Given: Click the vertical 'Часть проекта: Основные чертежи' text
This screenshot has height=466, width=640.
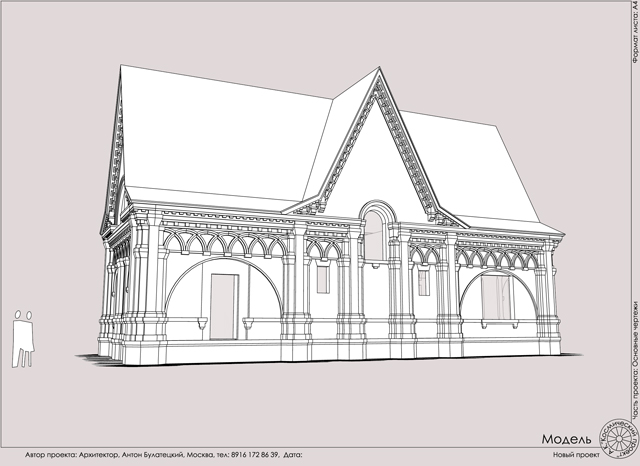Looking at the screenshot, I should [635, 359].
